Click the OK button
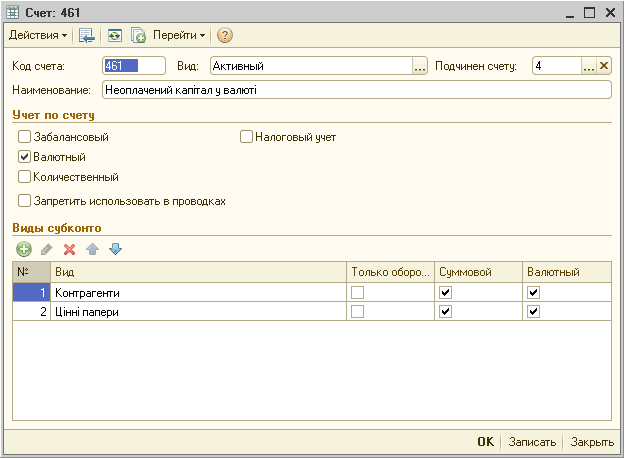624x458 pixels. (x=486, y=442)
